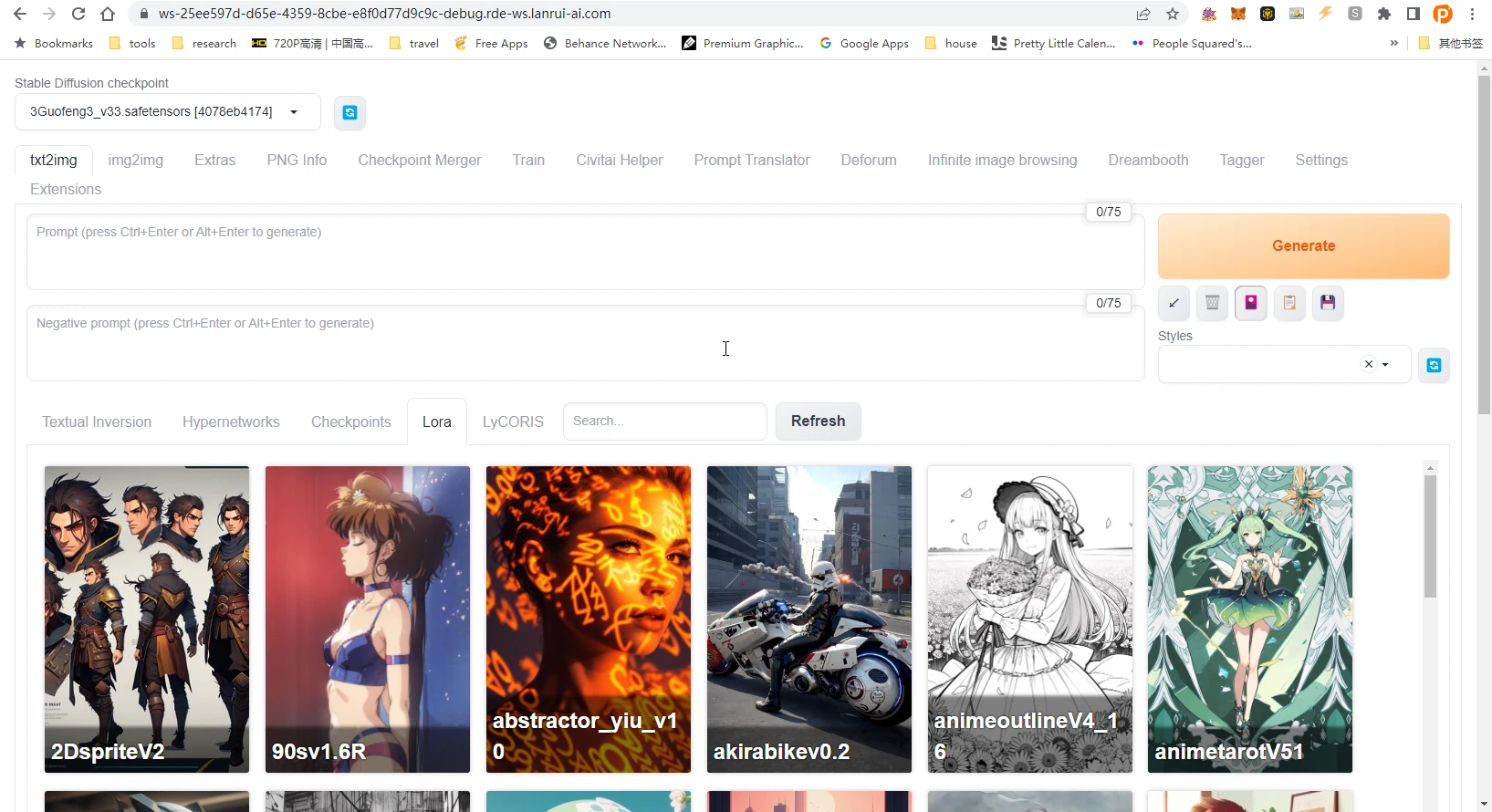The height and width of the screenshot is (812, 1492).
Task: Switch to the Hypernetworks tab
Action: click(x=231, y=422)
